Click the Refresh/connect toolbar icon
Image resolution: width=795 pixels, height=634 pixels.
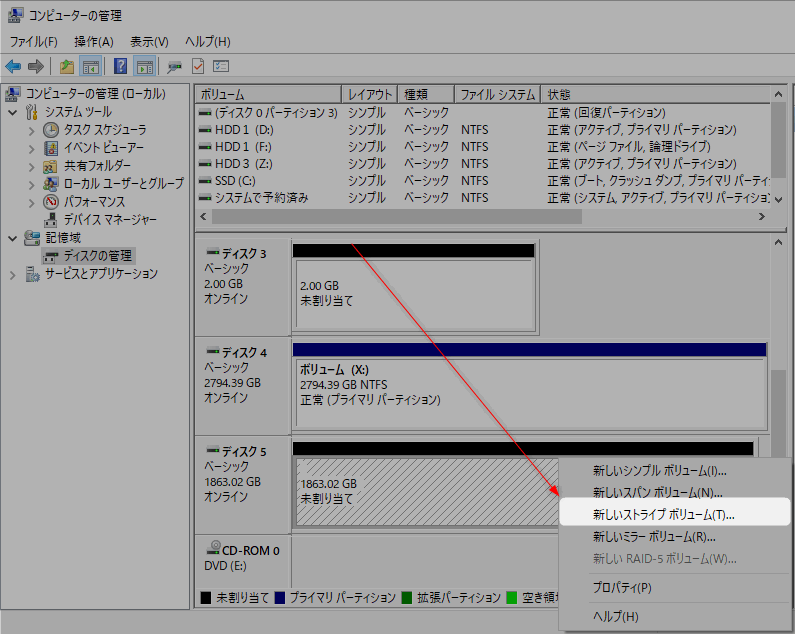(x=174, y=66)
